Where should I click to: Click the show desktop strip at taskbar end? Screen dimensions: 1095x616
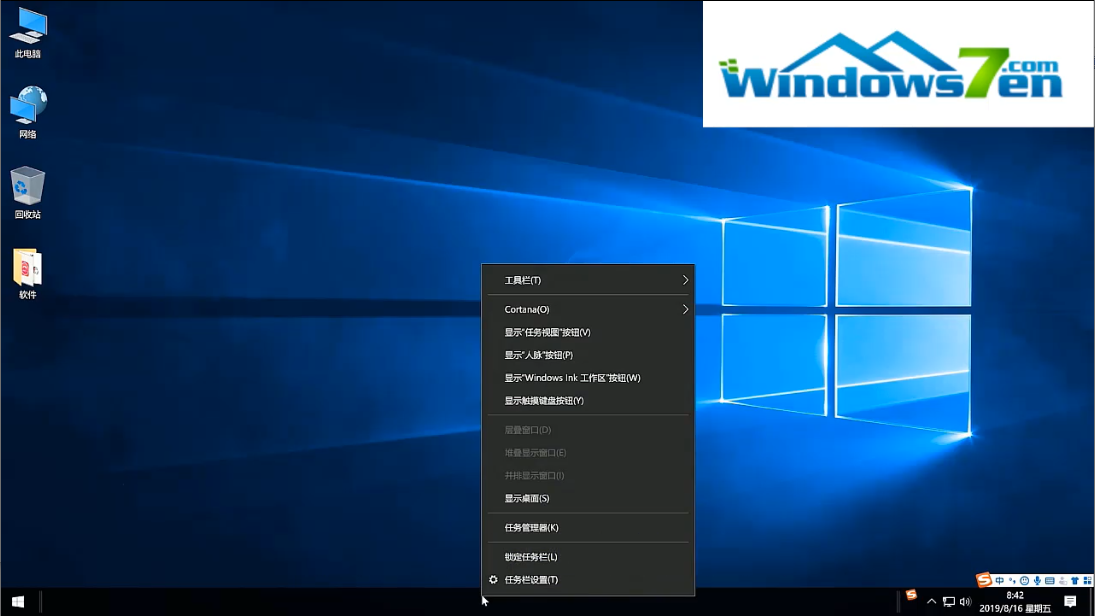(x=1092, y=601)
